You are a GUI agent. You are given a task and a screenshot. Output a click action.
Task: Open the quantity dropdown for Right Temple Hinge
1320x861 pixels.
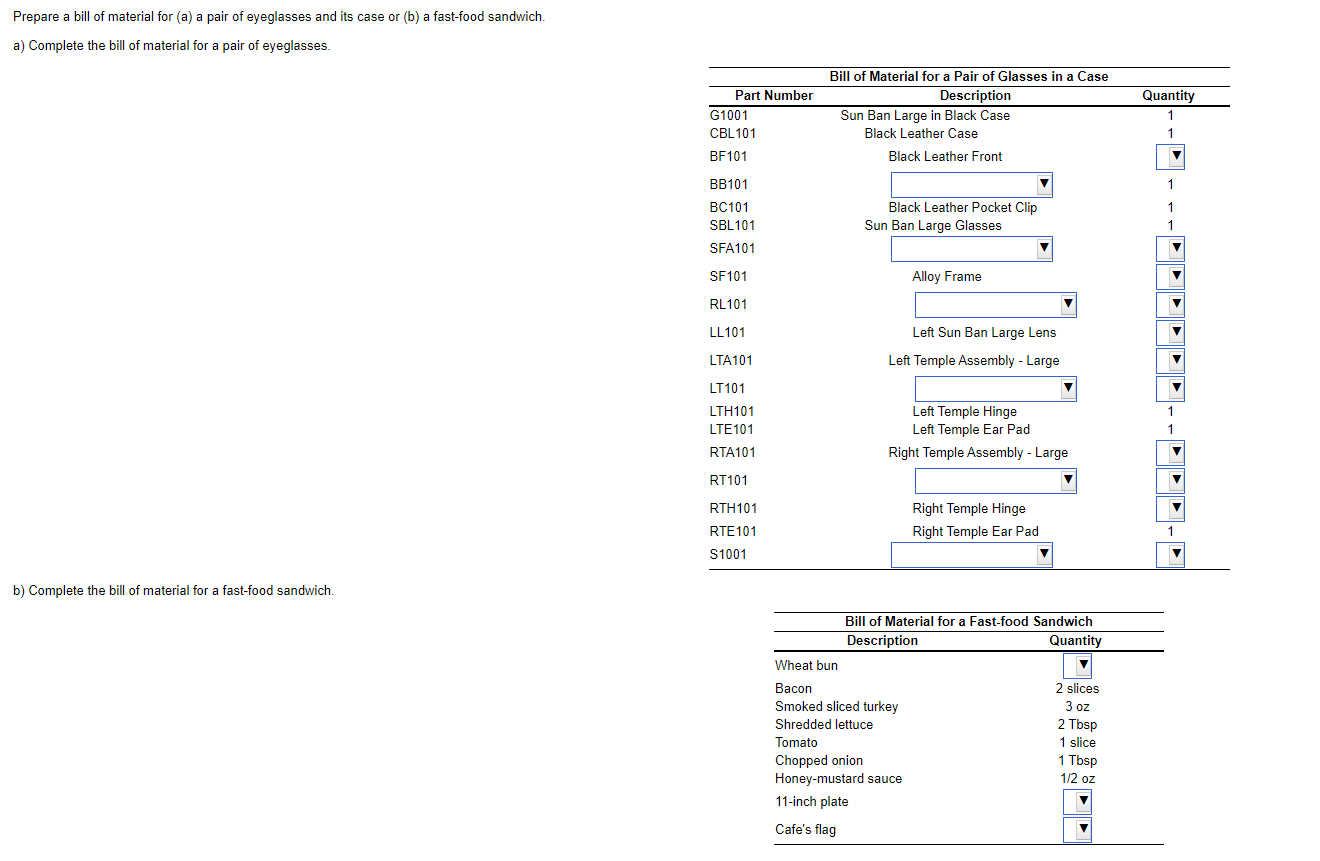[1170, 508]
